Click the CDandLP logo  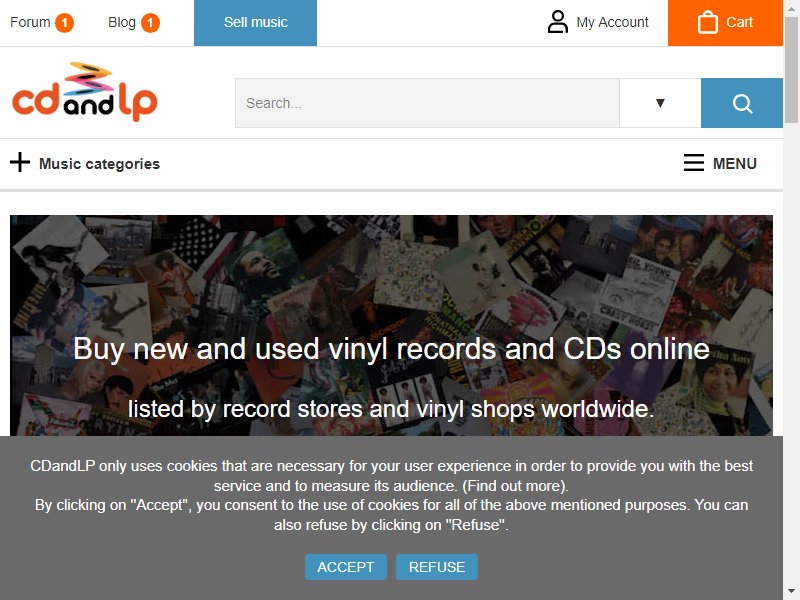click(85, 92)
